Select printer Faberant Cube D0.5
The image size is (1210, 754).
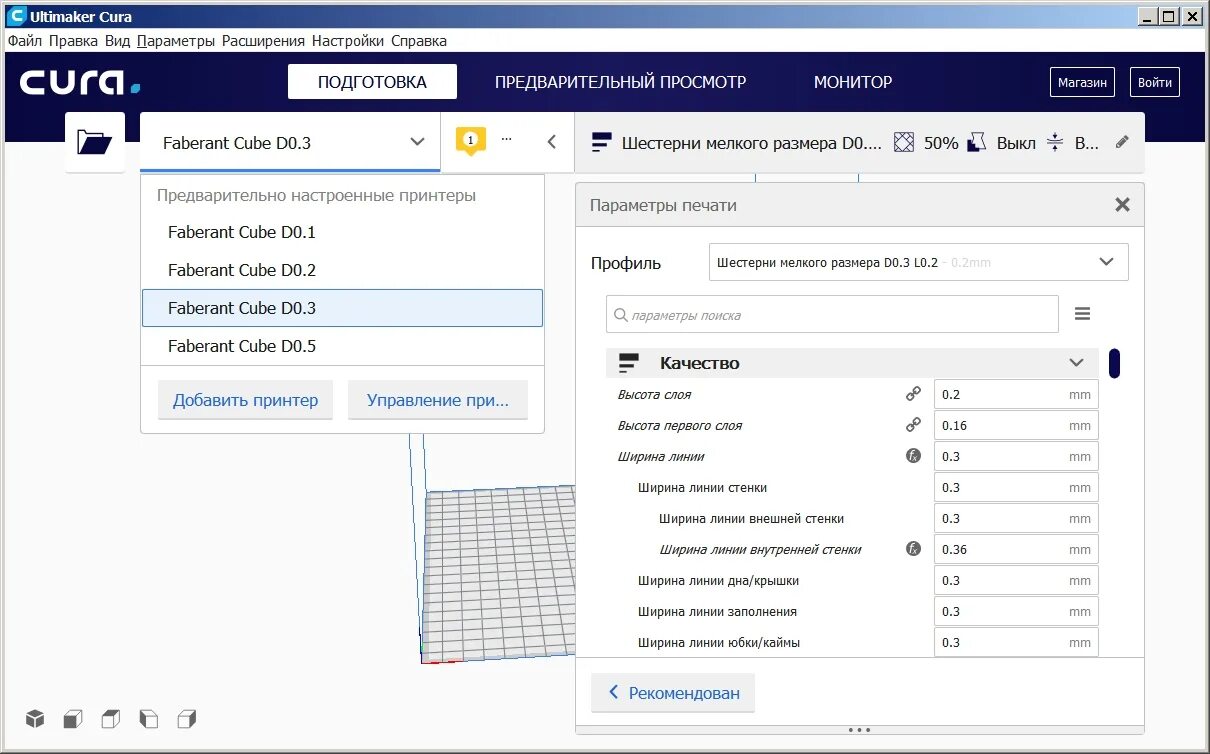click(342, 346)
